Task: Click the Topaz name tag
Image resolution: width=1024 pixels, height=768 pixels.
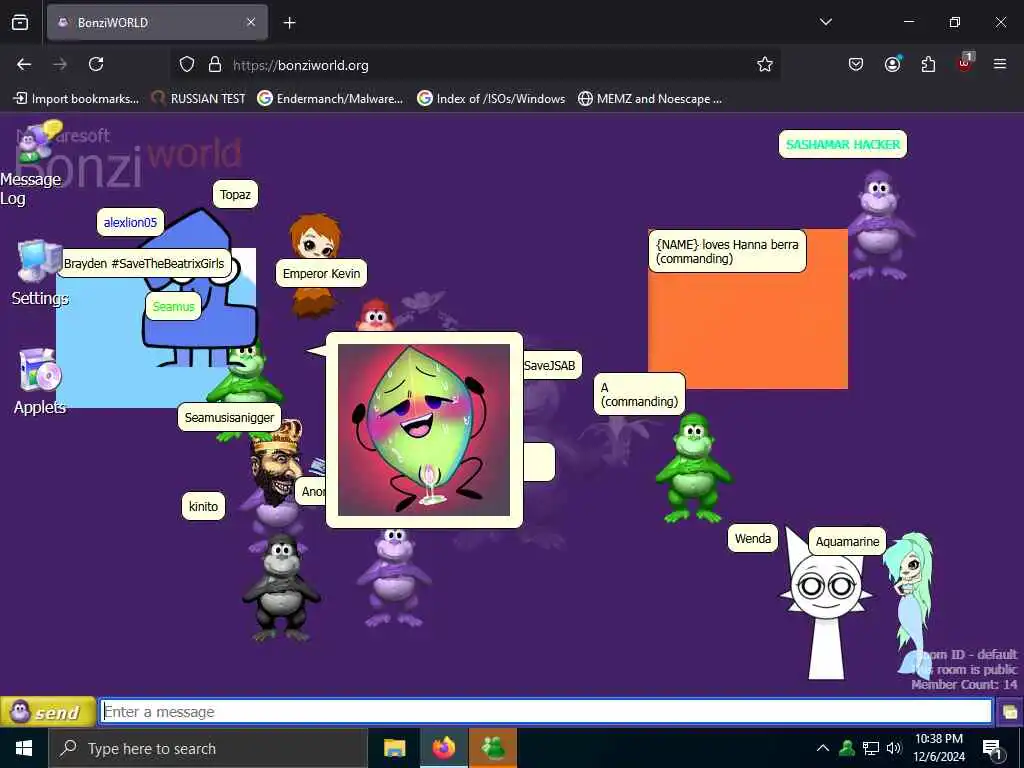Action: 235,195
